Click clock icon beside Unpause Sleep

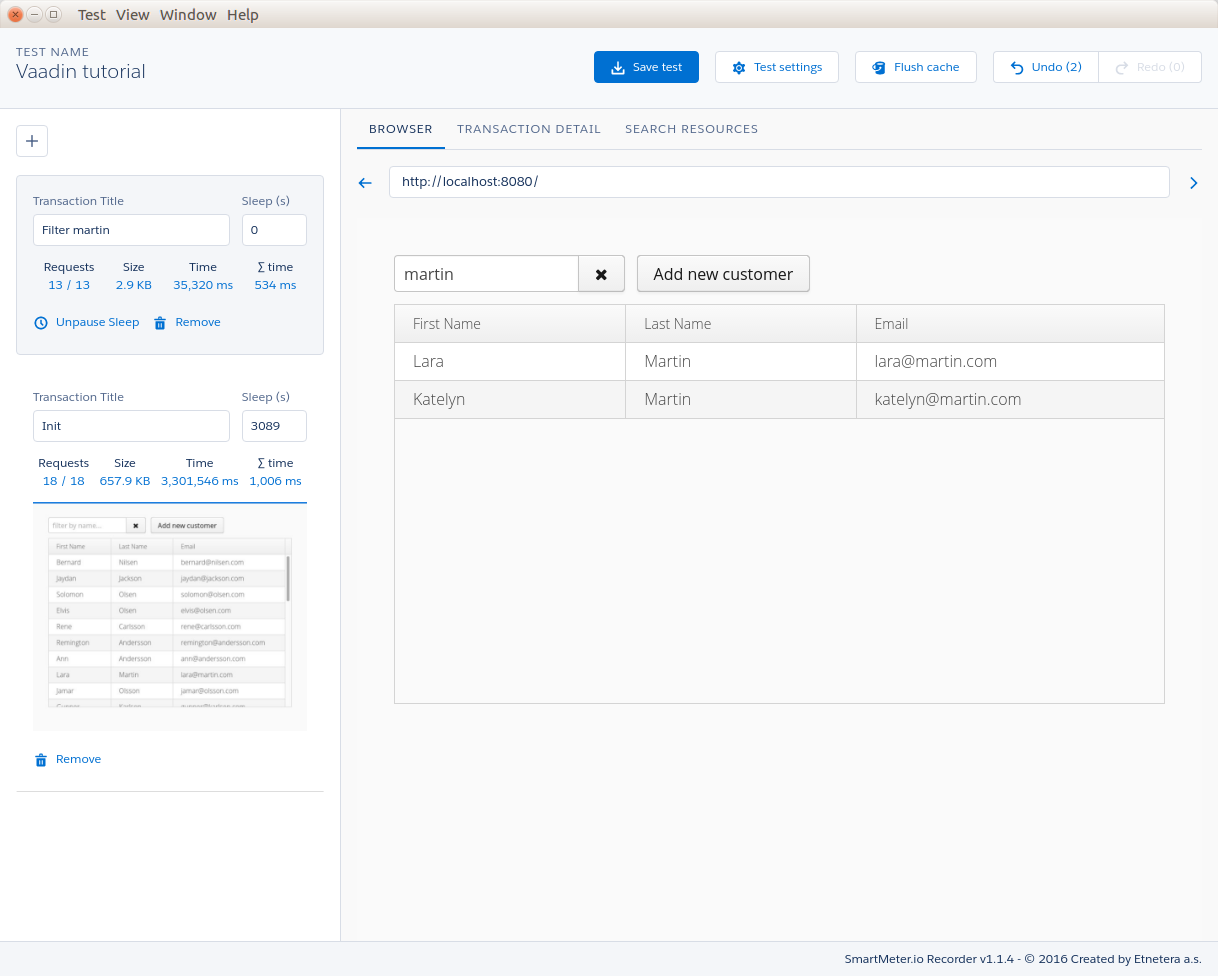pos(41,323)
